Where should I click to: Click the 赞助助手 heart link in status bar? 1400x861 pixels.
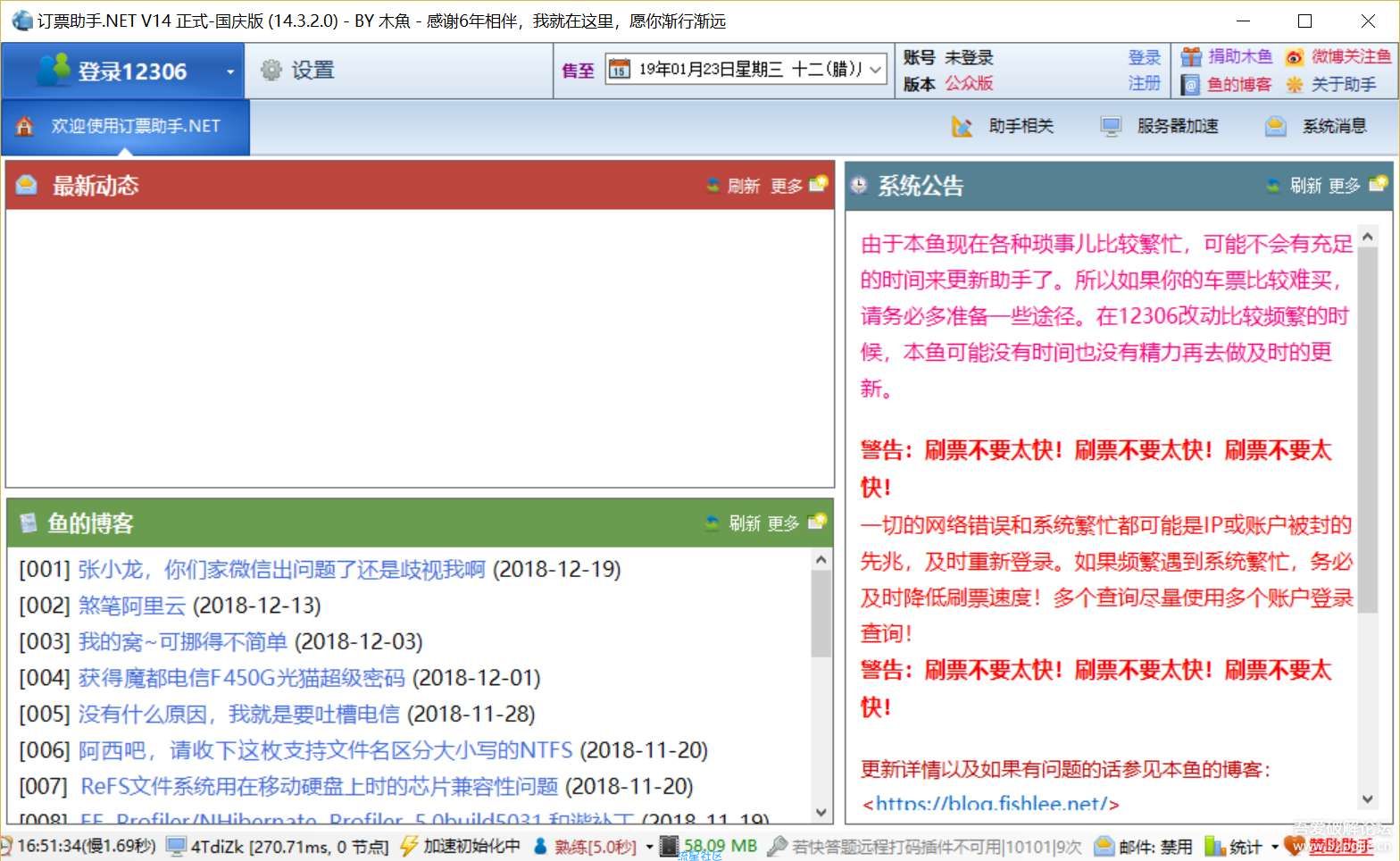pyautogui.click(x=1329, y=846)
